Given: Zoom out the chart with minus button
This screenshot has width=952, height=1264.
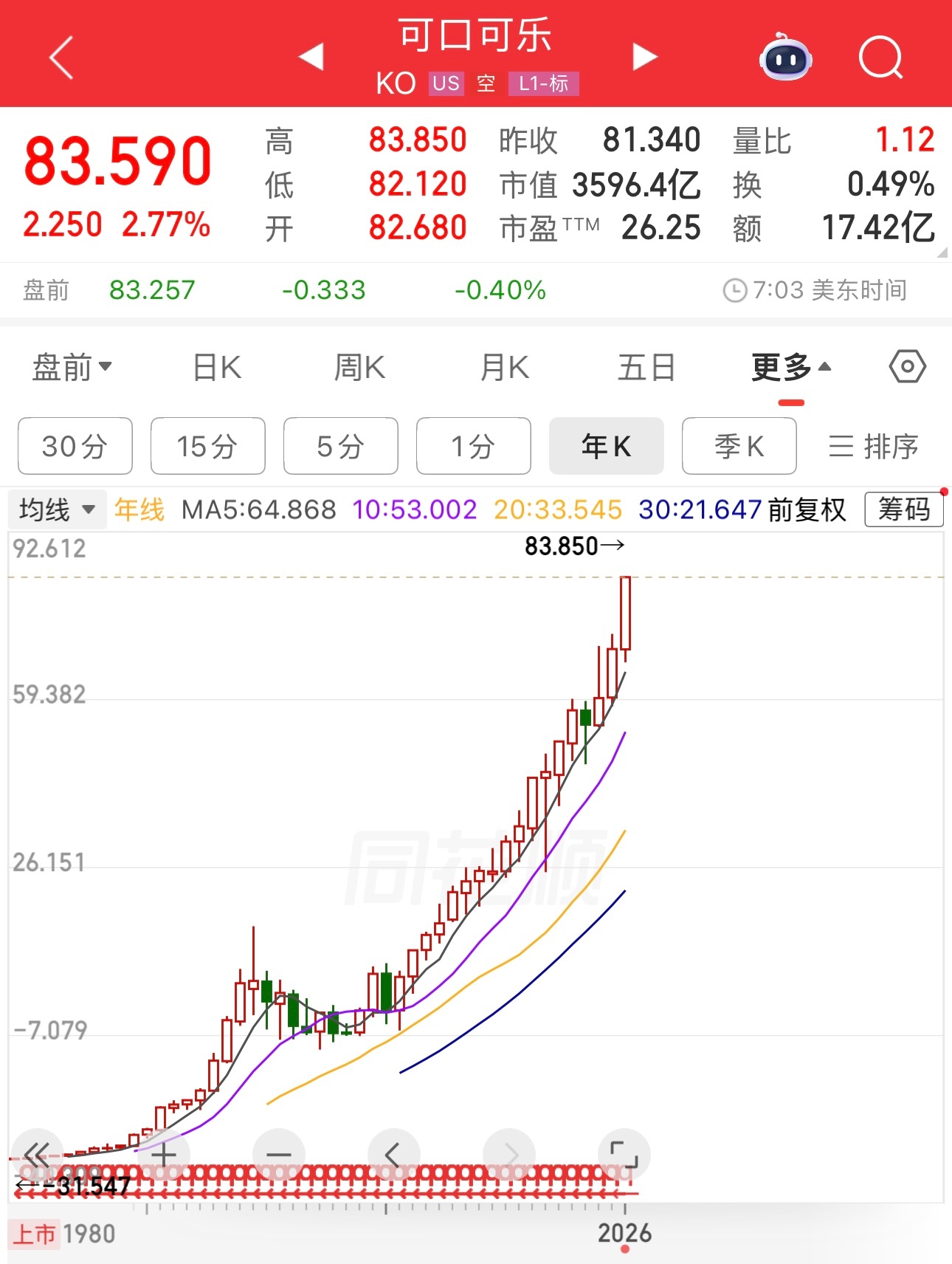Looking at the screenshot, I should (x=279, y=1154).
